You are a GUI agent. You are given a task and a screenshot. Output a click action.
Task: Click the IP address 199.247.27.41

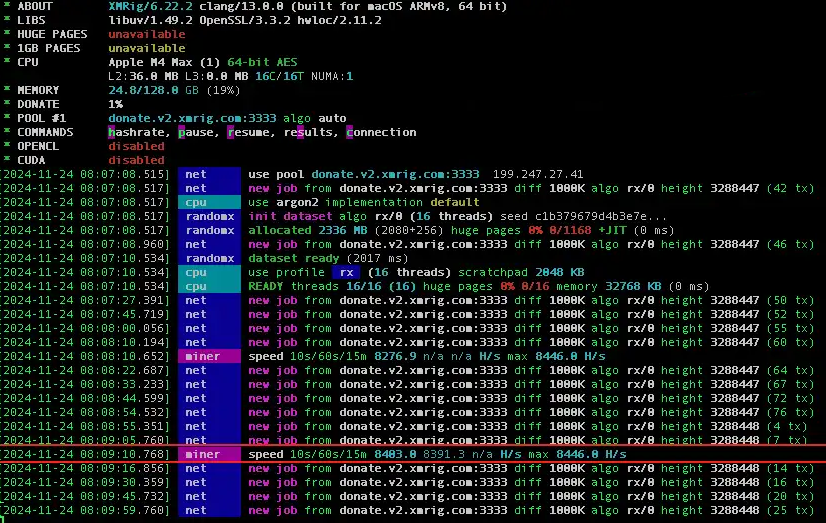(538, 174)
